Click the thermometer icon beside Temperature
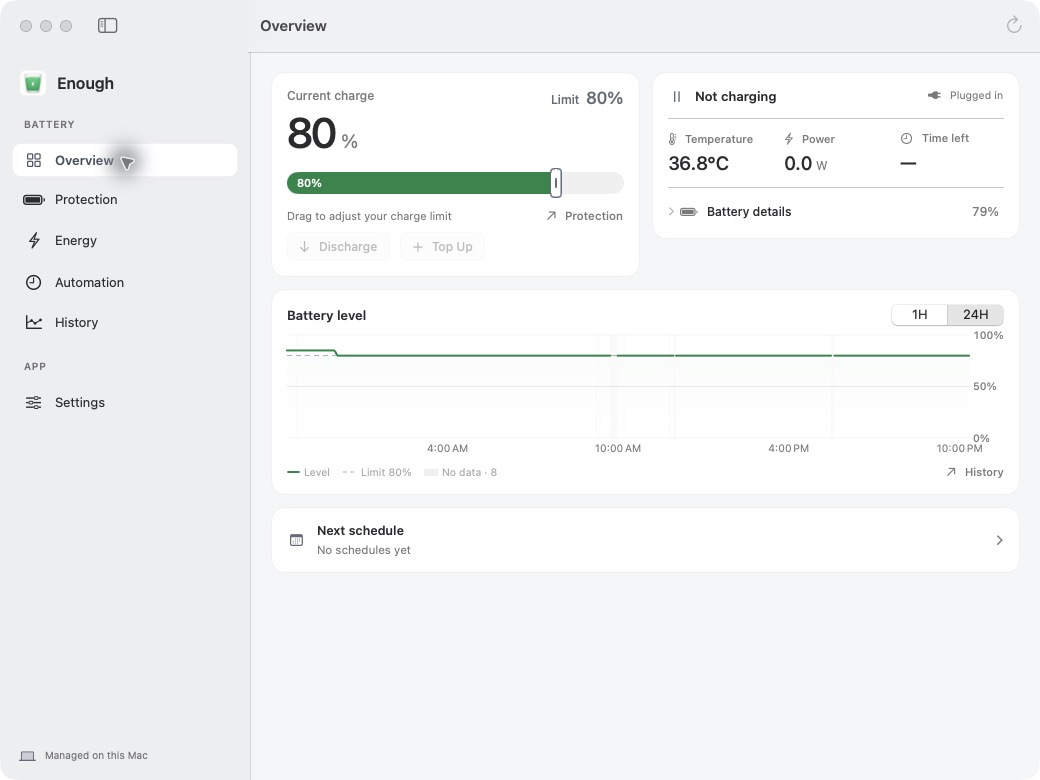The height and width of the screenshot is (780, 1040). 673,139
